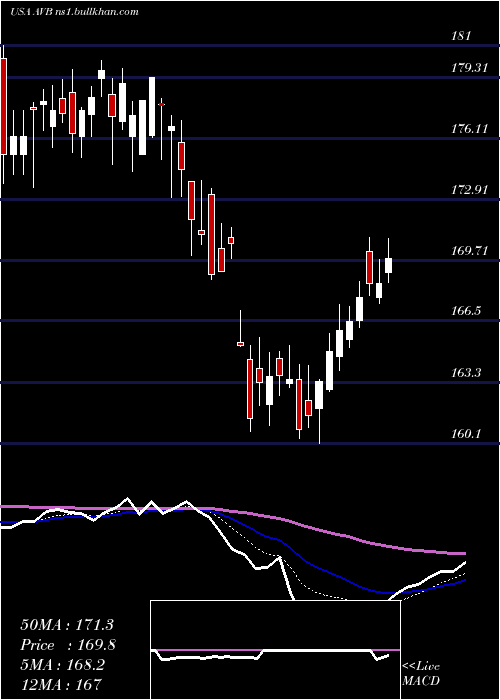
Task: Click the 179.31 price level label
Action: point(468,68)
